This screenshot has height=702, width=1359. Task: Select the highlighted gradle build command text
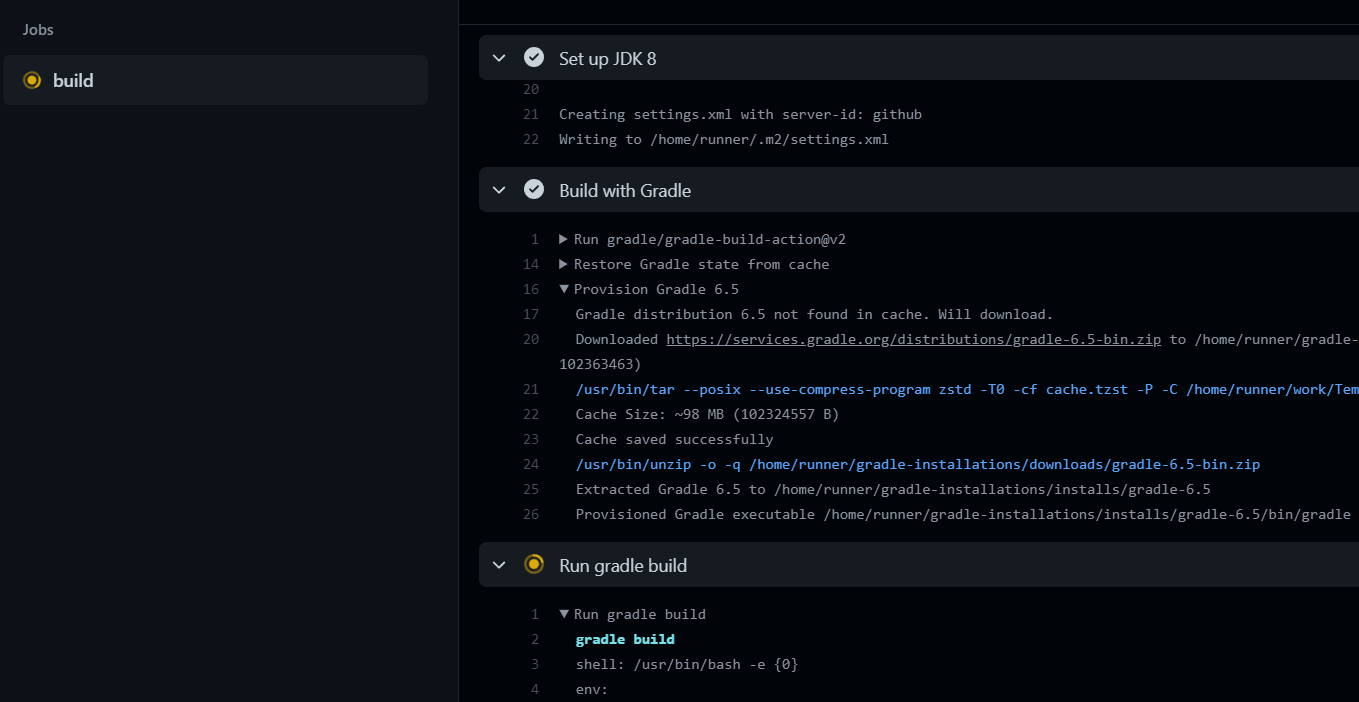pos(624,638)
